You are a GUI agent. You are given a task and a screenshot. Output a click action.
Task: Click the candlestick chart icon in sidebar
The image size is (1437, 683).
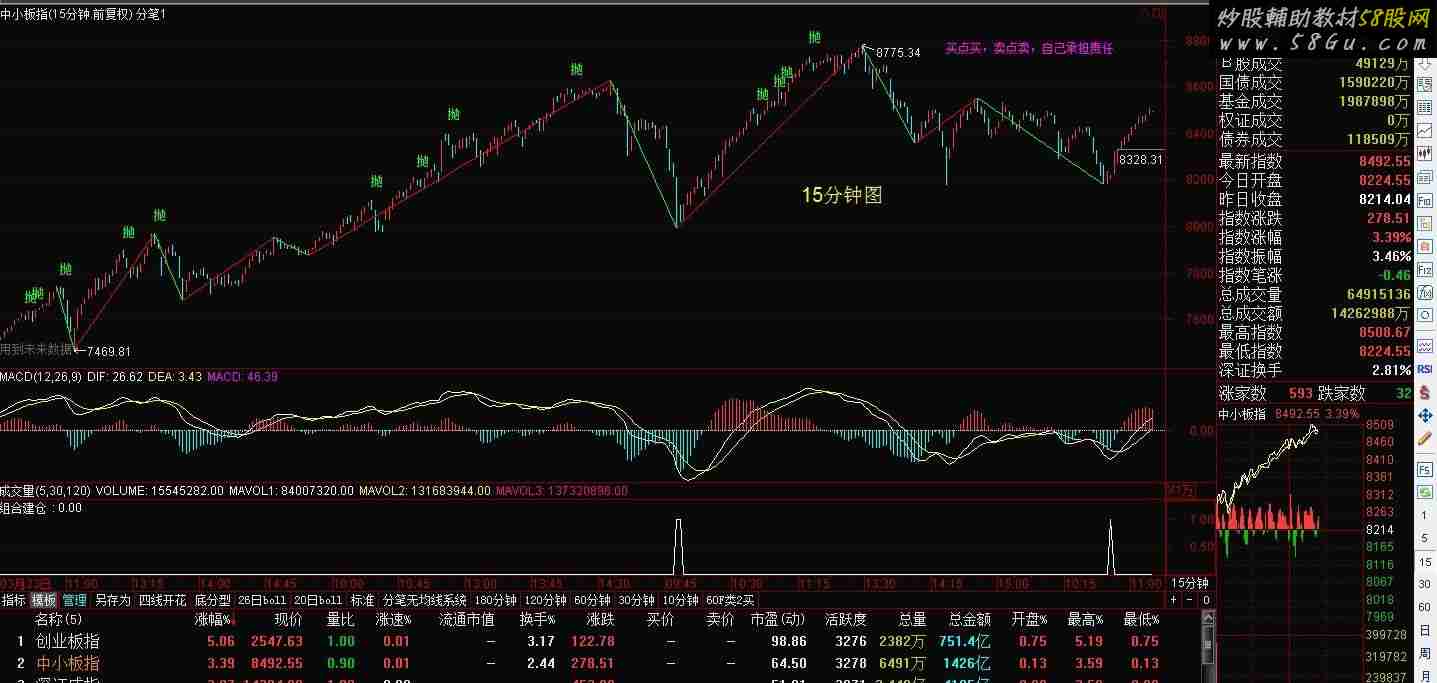point(1425,152)
